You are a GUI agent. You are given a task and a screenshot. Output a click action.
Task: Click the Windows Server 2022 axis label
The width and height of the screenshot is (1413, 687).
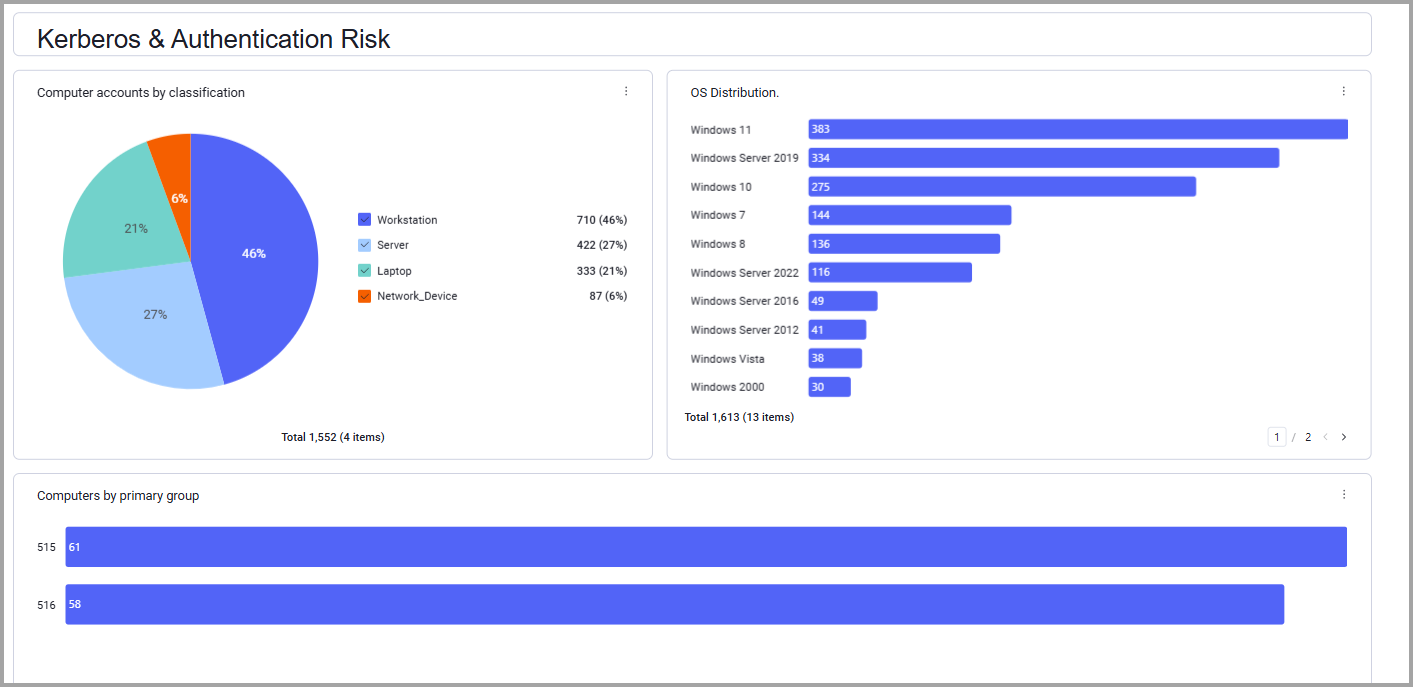pyautogui.click(x=744, y=273)
